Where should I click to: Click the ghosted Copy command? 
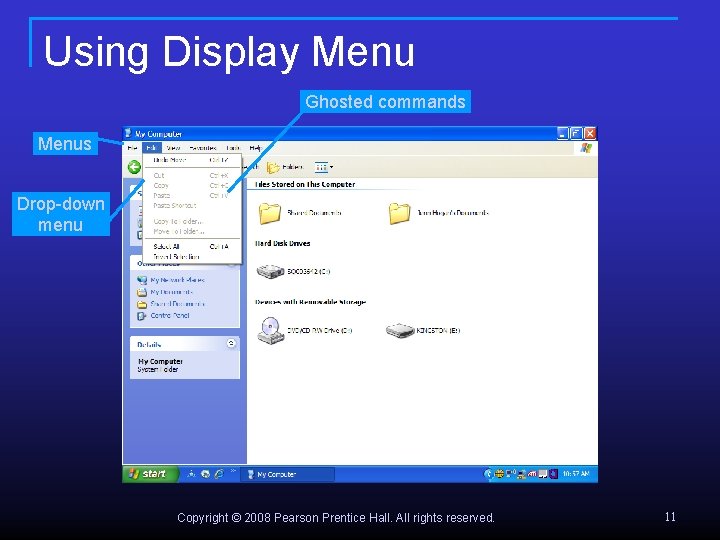(x=192, y=186)
